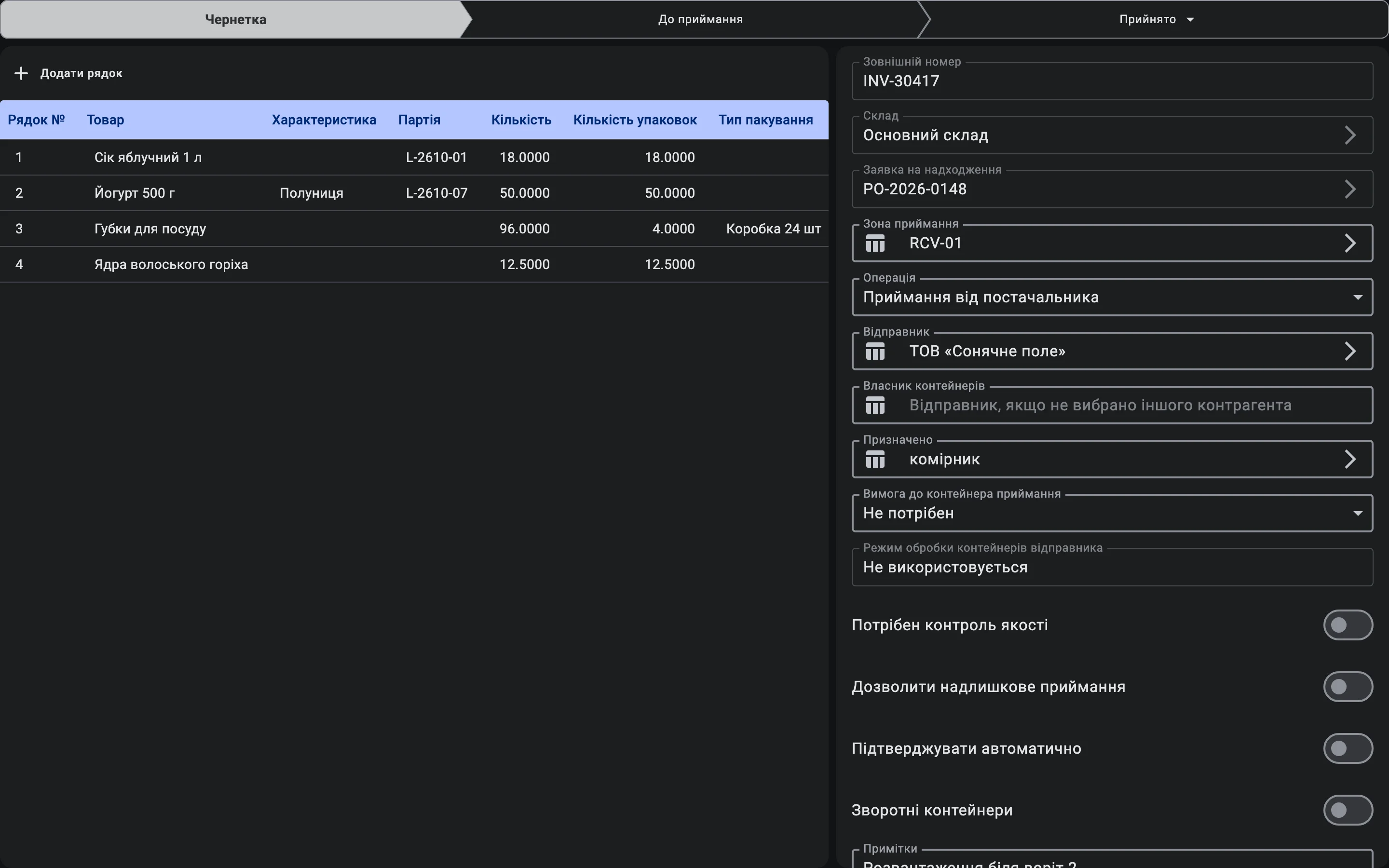Screen dimensions: 1389x868
Task: Open Склад chevron arrow
Action: click(x=1350, y=136)
